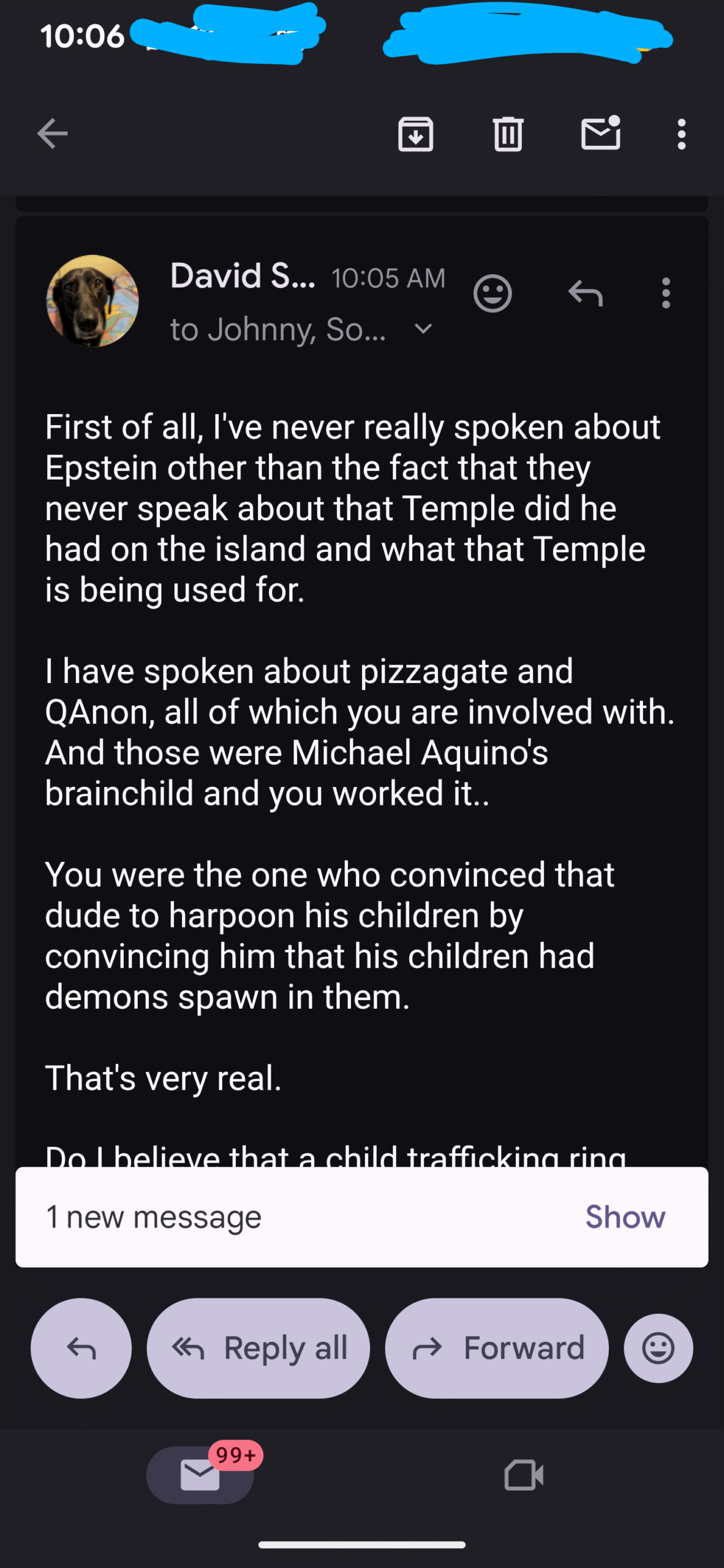Viewport: 724px width, 1568px height.
Task: Open the top toolbar overflow menu
Action: 681,134
